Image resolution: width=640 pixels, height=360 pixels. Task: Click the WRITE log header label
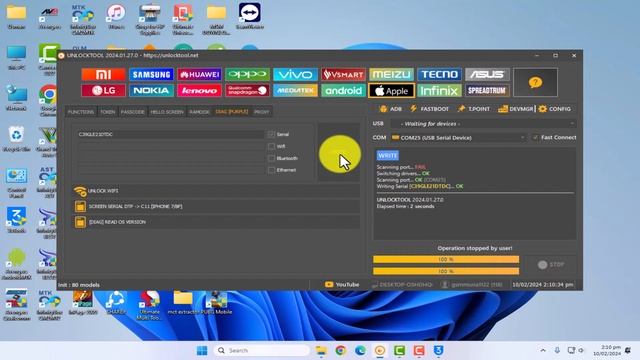pyautogui.click(x=387, y=156)
